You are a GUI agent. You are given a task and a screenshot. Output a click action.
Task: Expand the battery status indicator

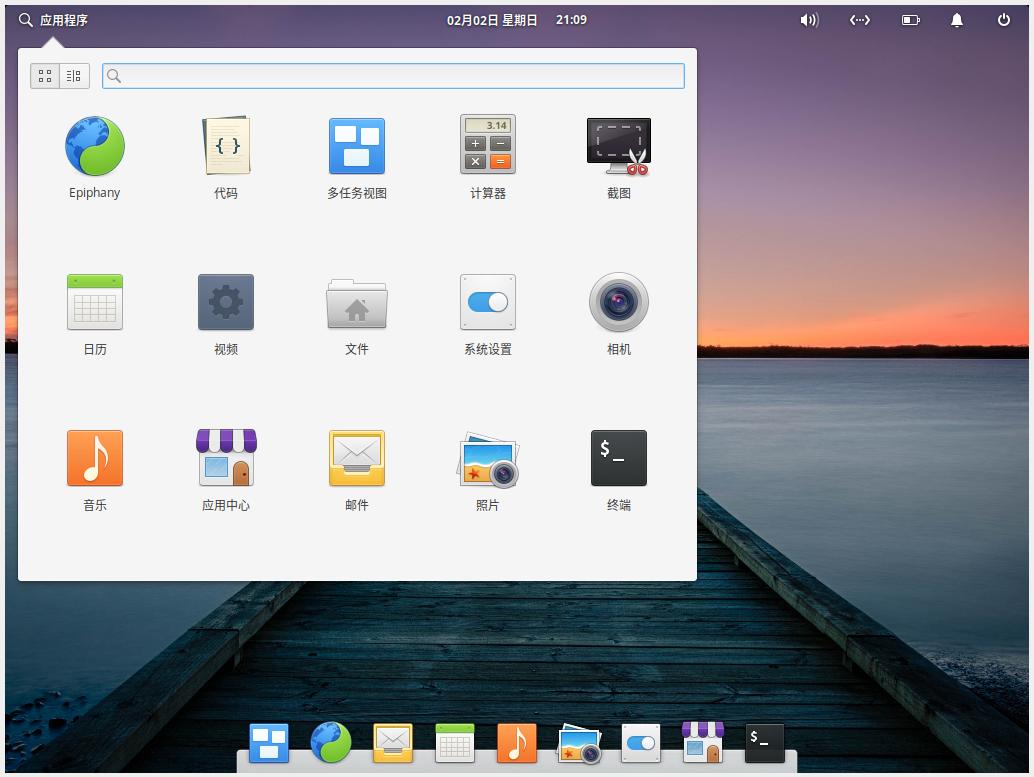point(910,19)
